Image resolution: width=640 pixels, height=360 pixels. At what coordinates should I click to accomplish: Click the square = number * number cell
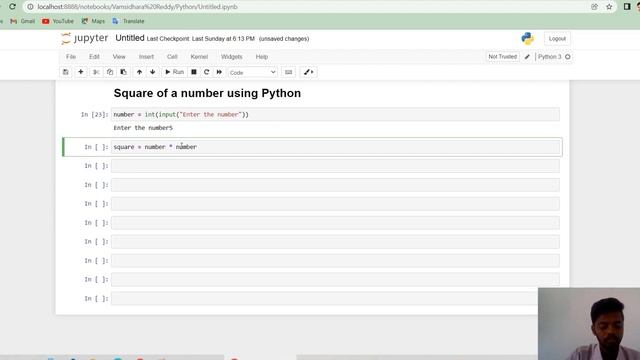tap(335, 147)
